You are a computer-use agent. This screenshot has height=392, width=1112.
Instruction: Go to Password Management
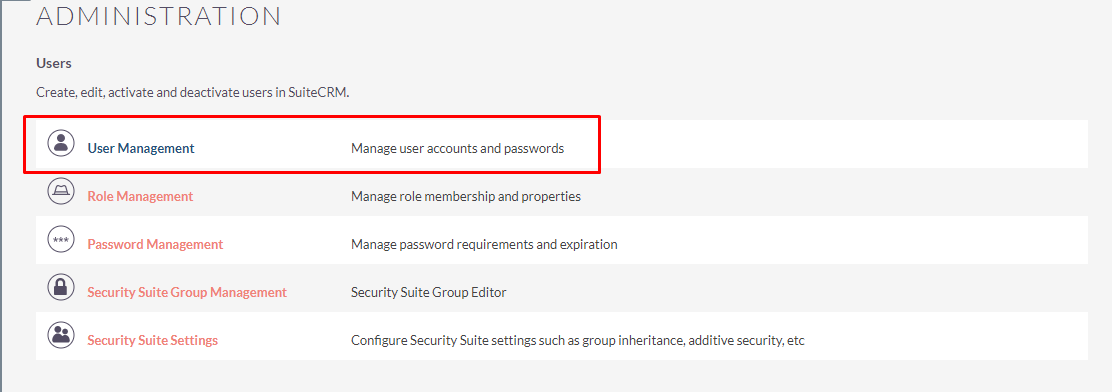[155, 245]
